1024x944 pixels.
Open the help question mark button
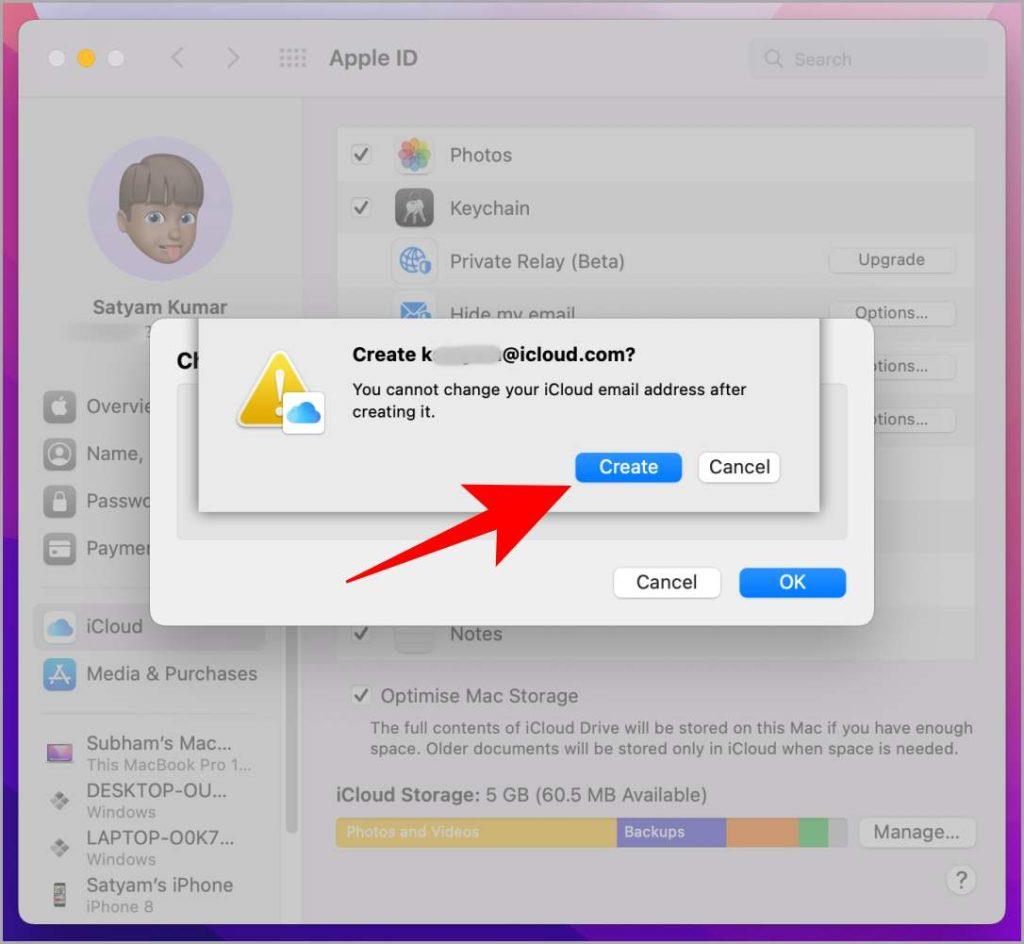point(961,879)
